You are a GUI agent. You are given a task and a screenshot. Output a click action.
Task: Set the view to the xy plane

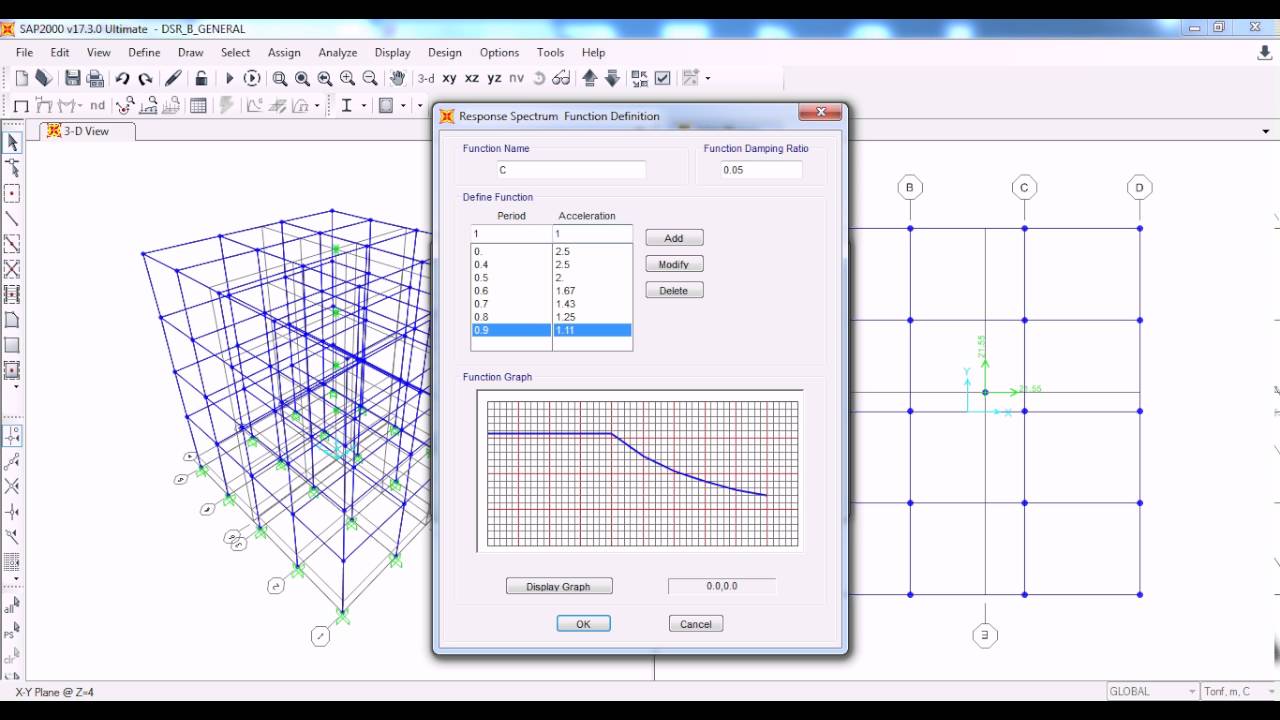coord(449,78)
